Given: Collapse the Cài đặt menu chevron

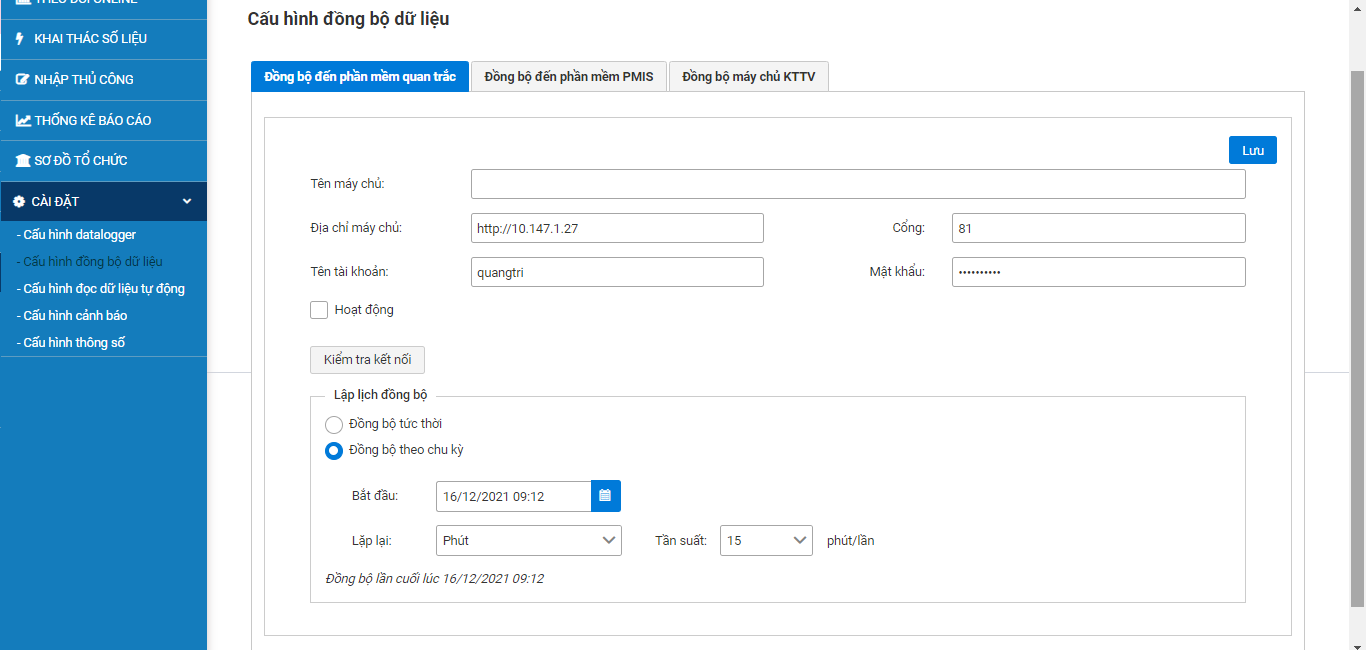Looking at the screenshot, I should click(187, 202).
